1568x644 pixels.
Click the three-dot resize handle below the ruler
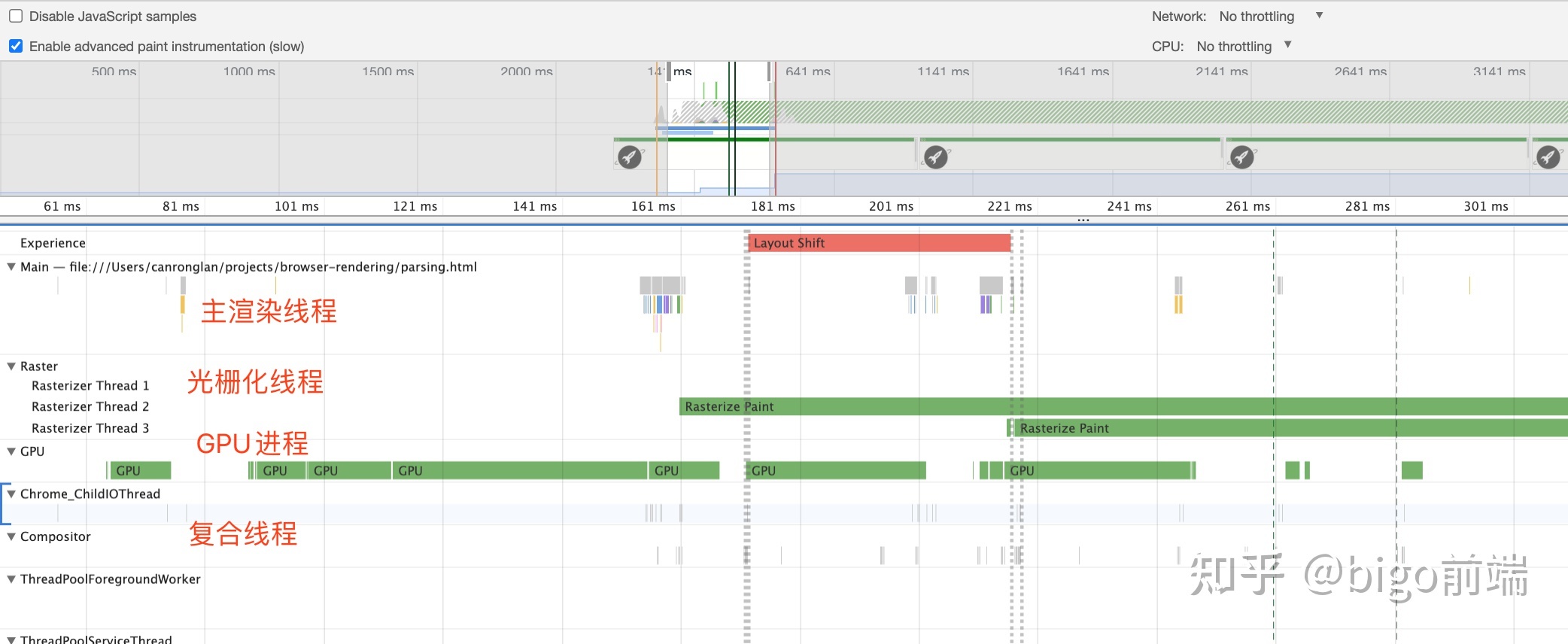click(1083, 220)
